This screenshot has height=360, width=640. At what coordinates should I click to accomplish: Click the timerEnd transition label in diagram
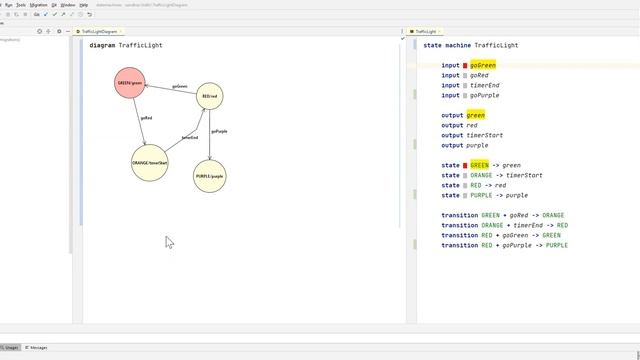coord(190,138)
